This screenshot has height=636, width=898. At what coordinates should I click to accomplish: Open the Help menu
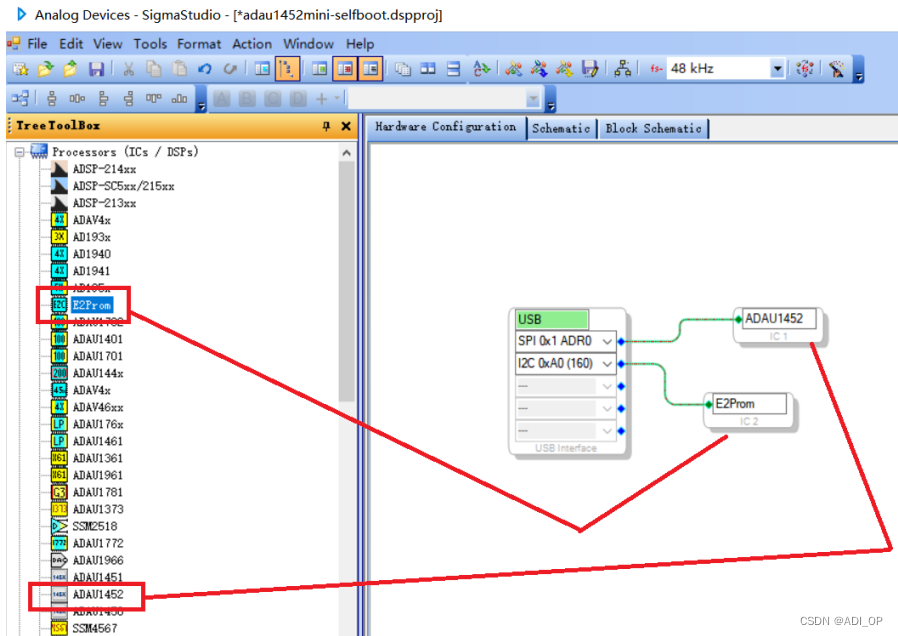tap(360, 44)
